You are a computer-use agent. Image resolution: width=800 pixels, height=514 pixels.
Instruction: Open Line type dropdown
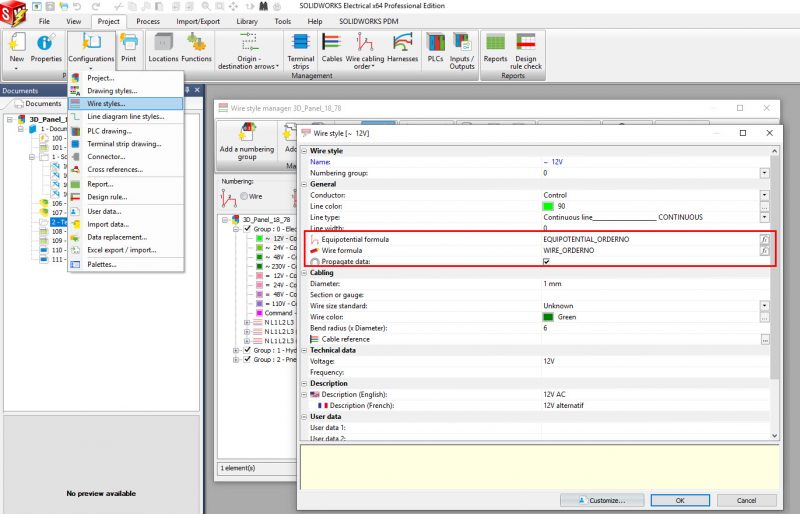coord(764,217)
